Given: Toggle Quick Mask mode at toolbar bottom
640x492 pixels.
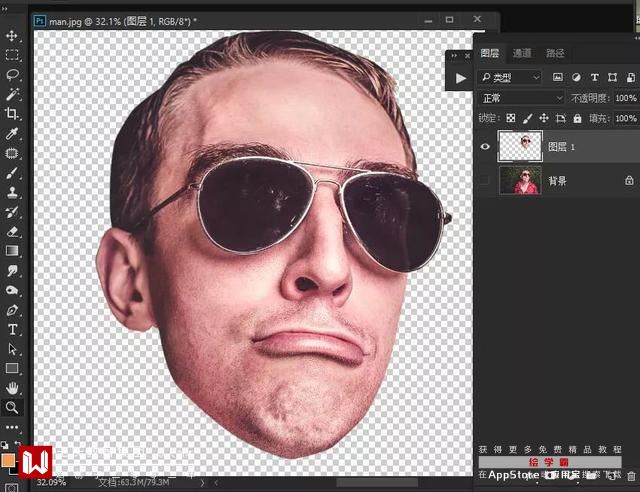Looking at the screenshot, I should point(11,488).
